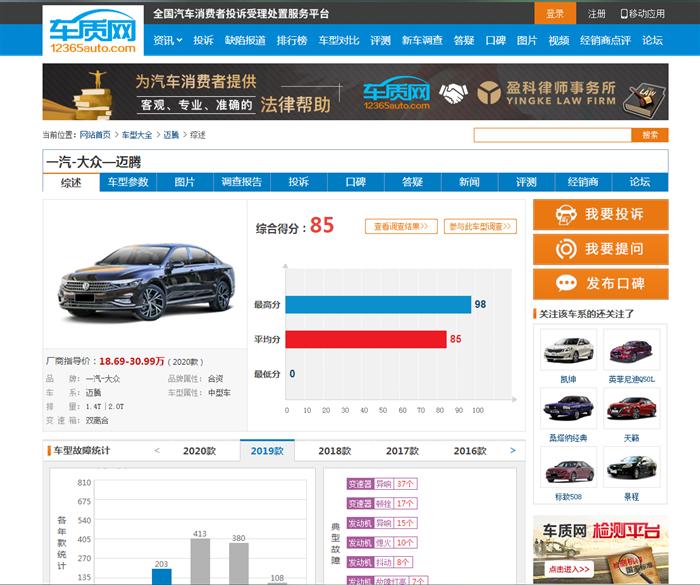
Task: Switch to 经销商 tab
Action: tap(583, 182)
